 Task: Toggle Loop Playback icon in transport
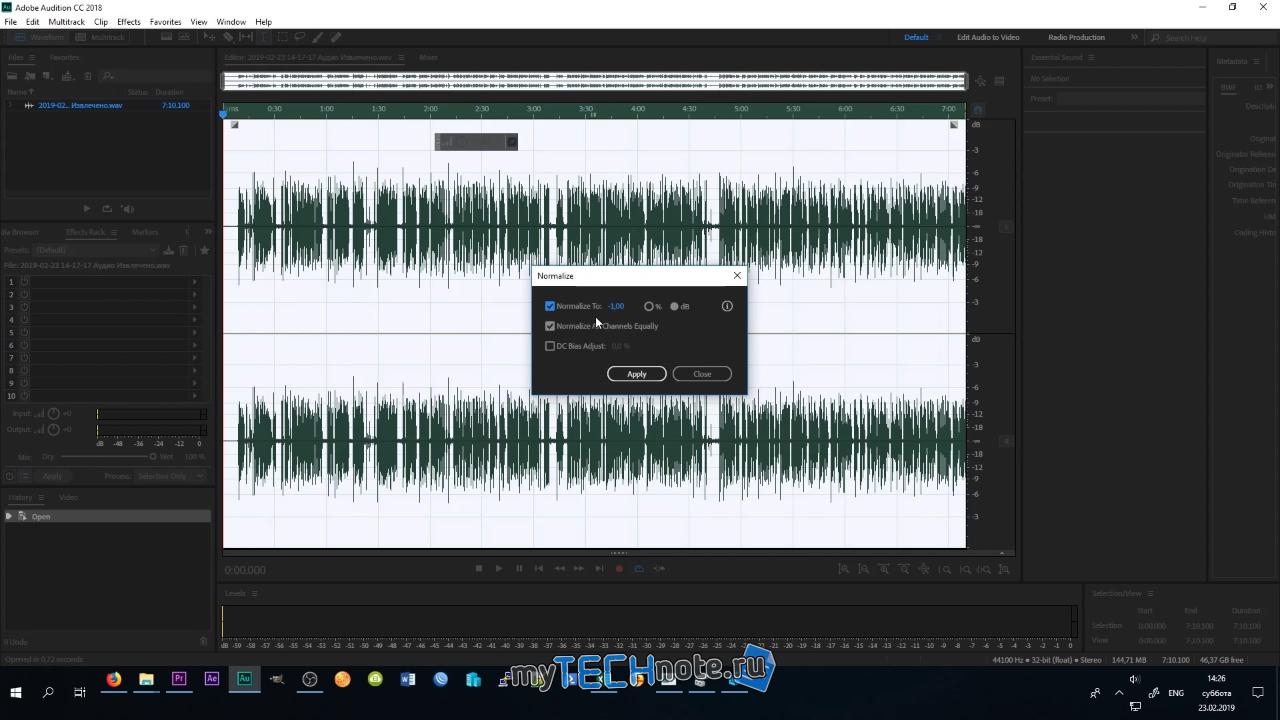(x=639, y=568)
